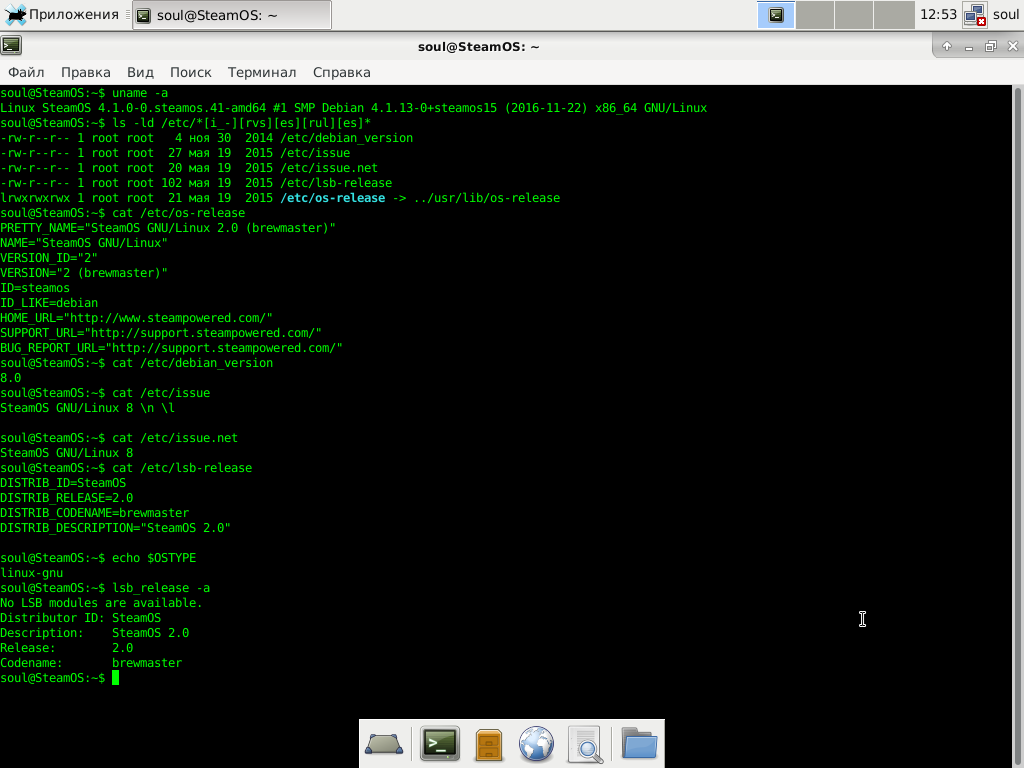
Task: Click the 'Release: 2.0' line
Action: pos(67,648)
